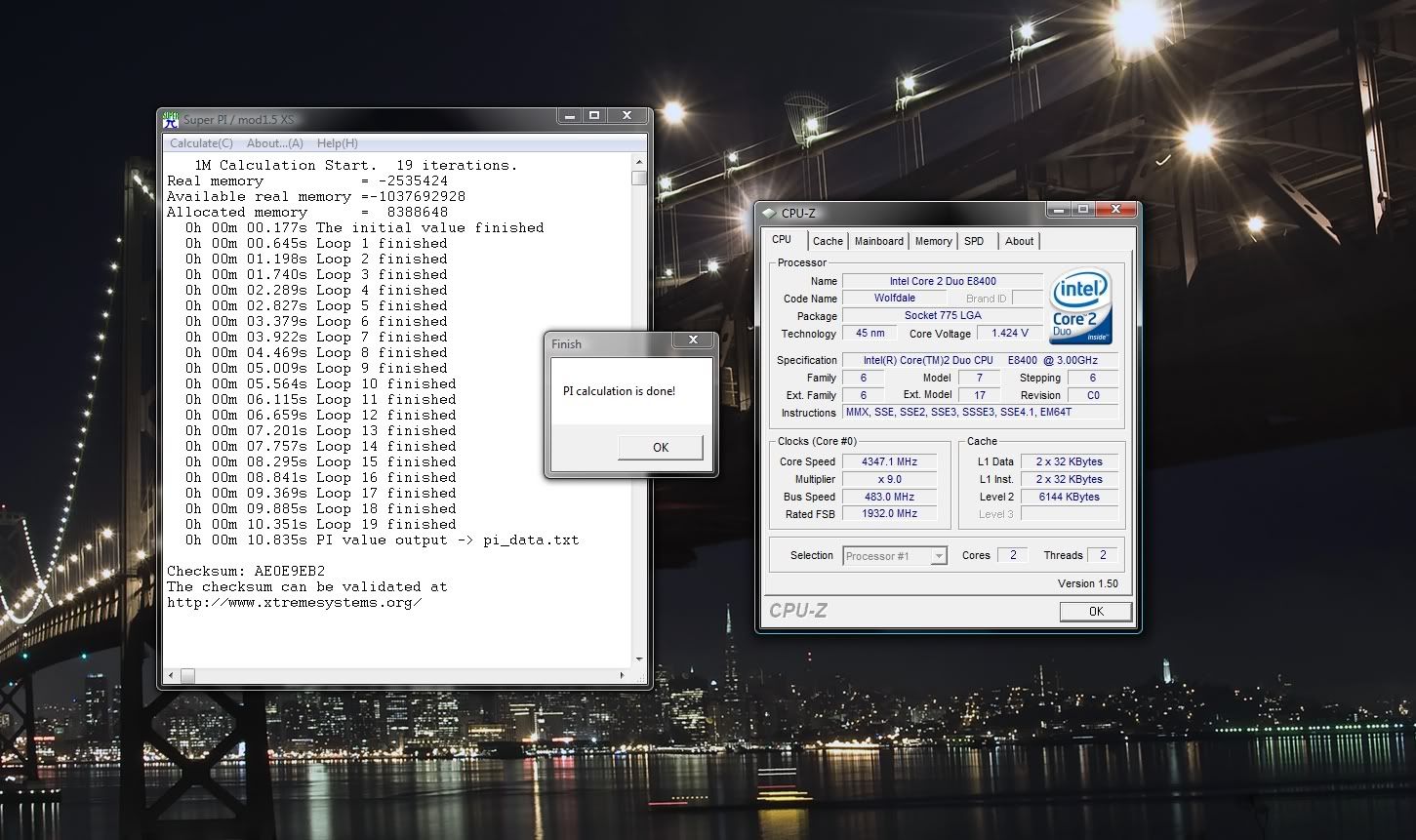The image size is (1416, 840).
Task: Confirm the PI calculation done dialog with OK
Action: point(661,447)
